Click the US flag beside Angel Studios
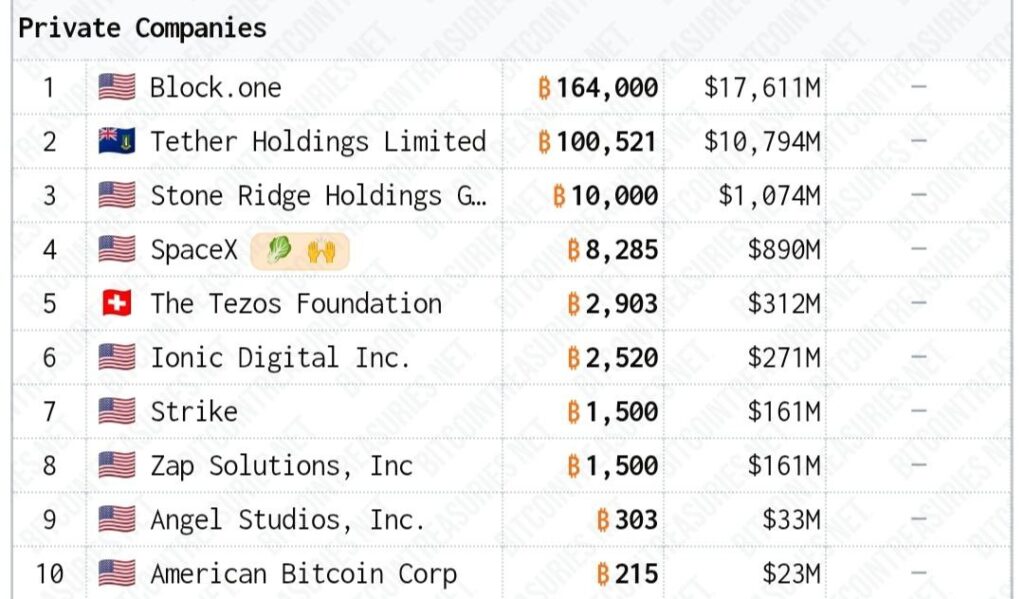 click(116, 520)
